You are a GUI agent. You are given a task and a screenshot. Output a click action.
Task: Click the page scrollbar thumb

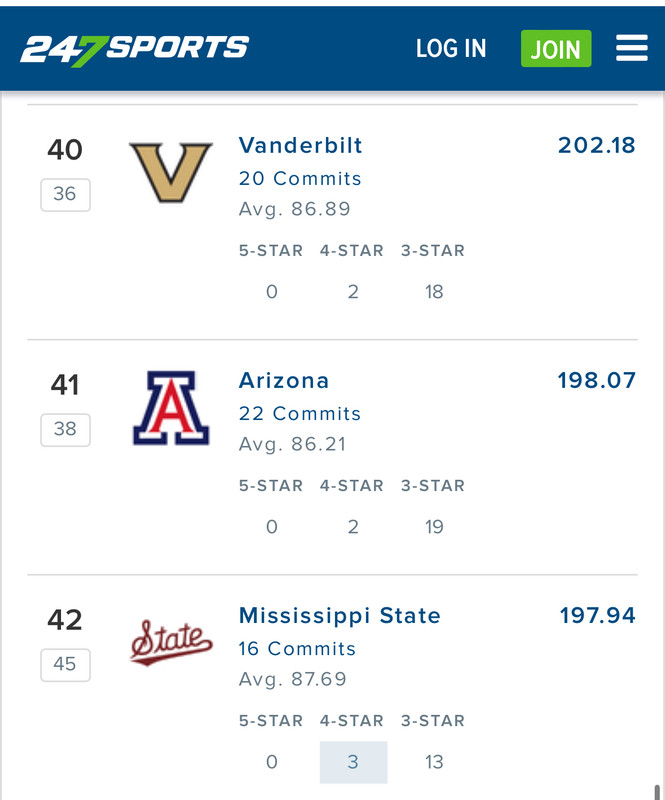coord(657,792)
